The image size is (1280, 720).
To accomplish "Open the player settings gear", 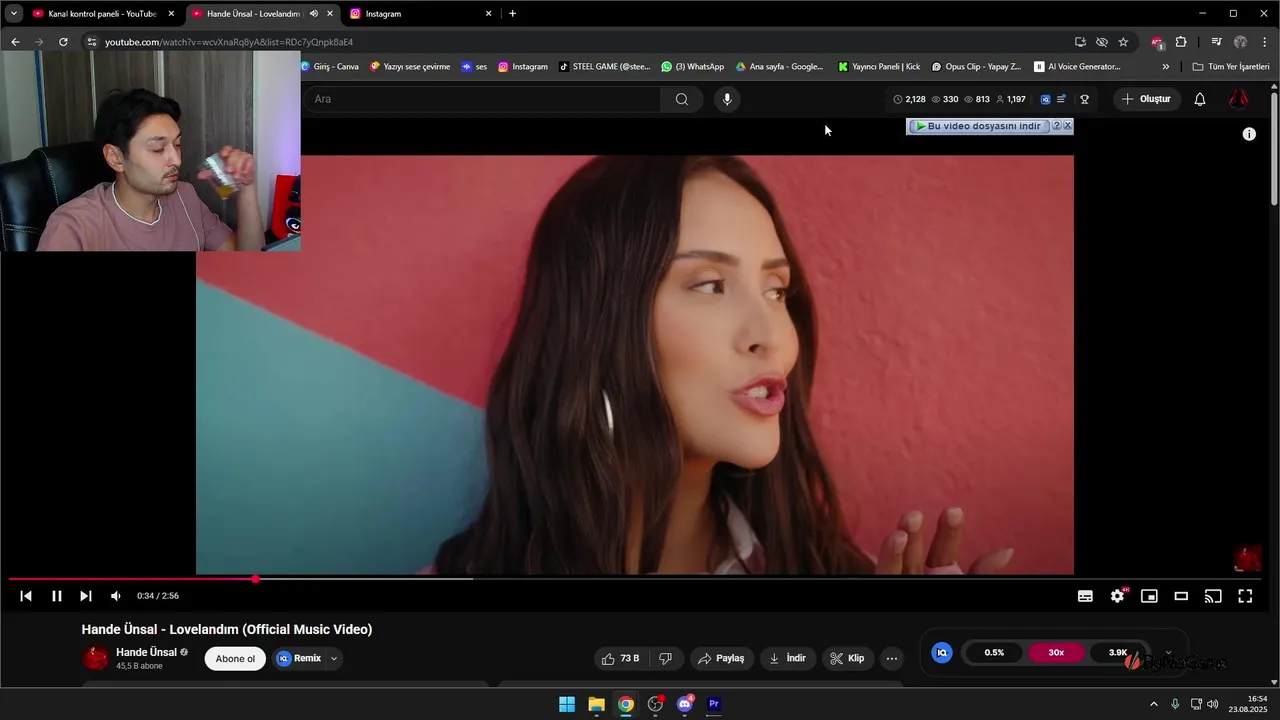I will pyautogui.click(x=1117, y=596).
